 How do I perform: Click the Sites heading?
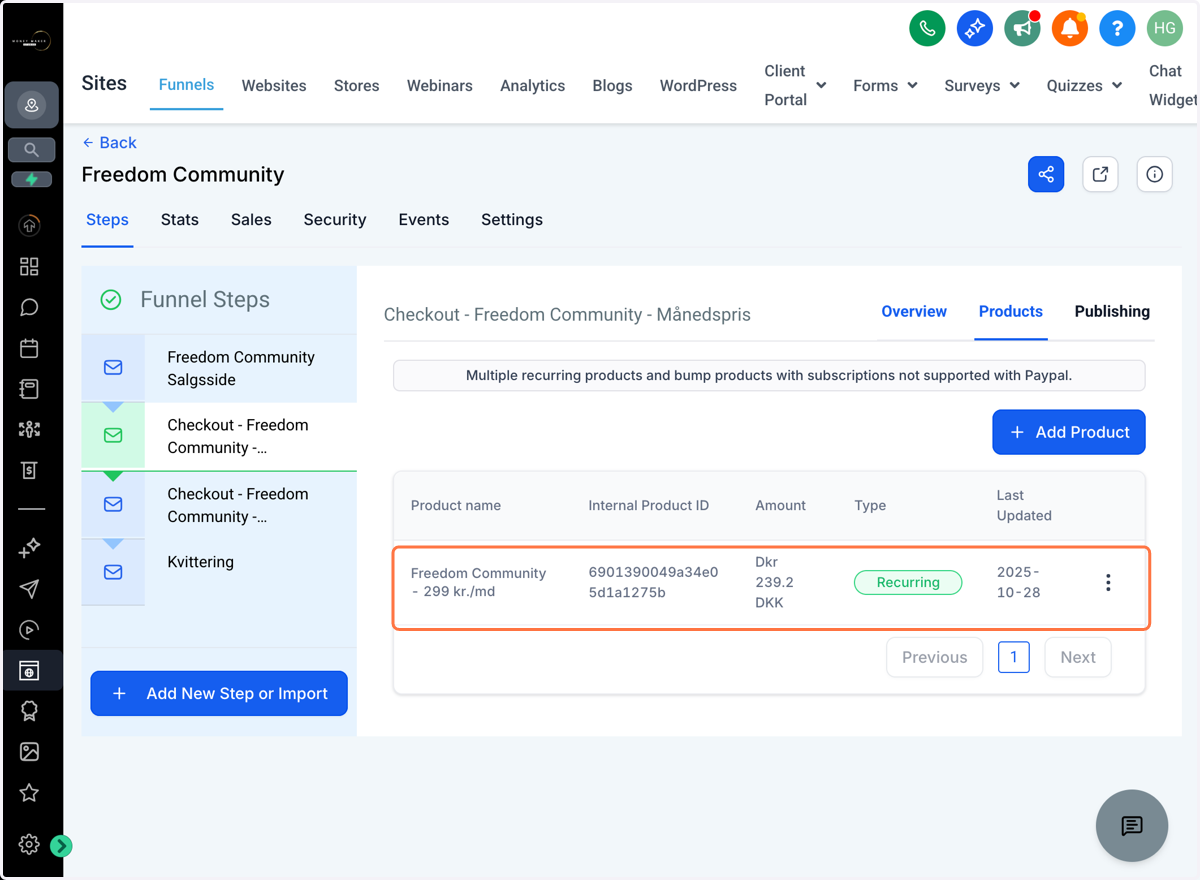click(x=104, y=83)
